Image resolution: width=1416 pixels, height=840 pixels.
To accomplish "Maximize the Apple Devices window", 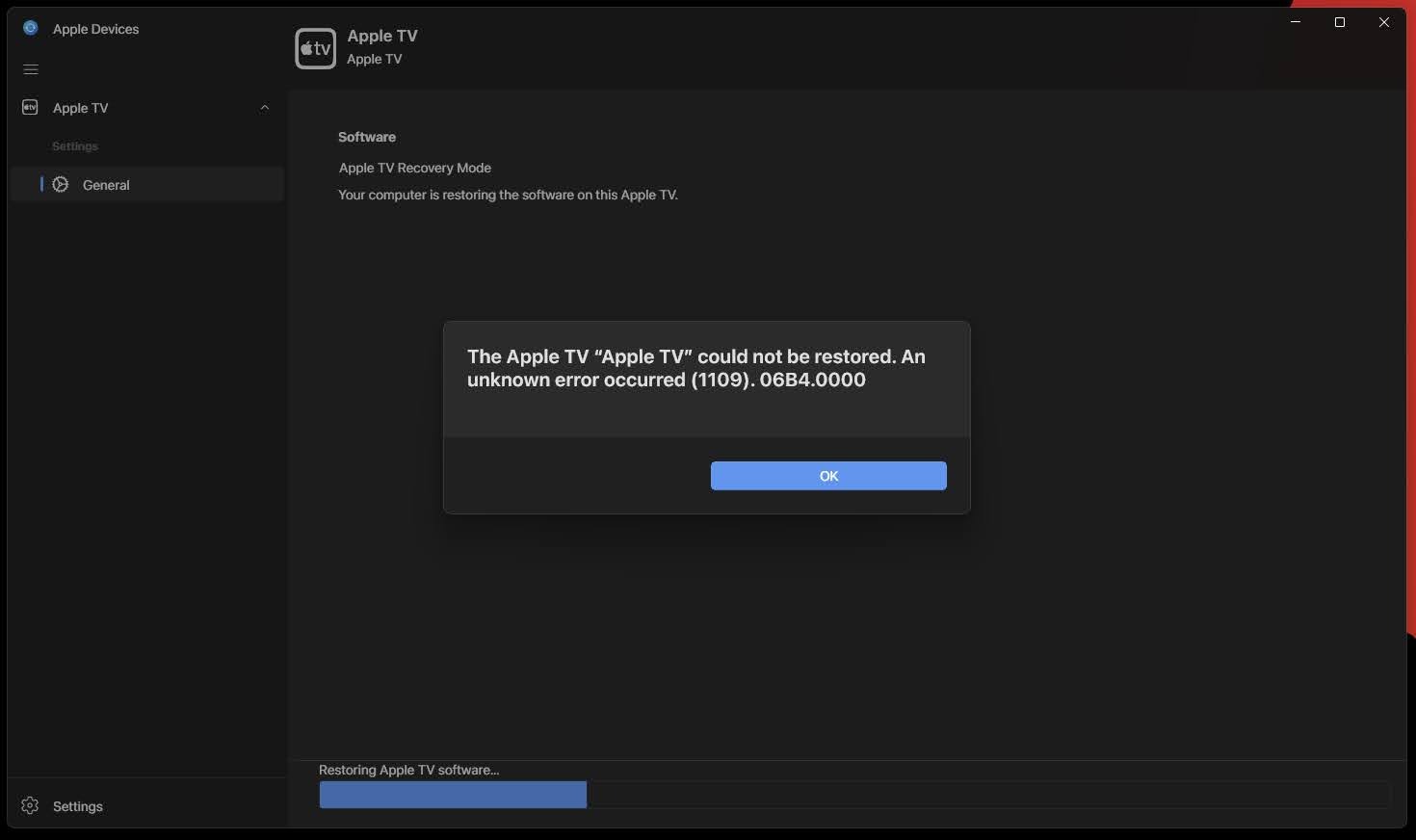I will [x=1340, y=22].
